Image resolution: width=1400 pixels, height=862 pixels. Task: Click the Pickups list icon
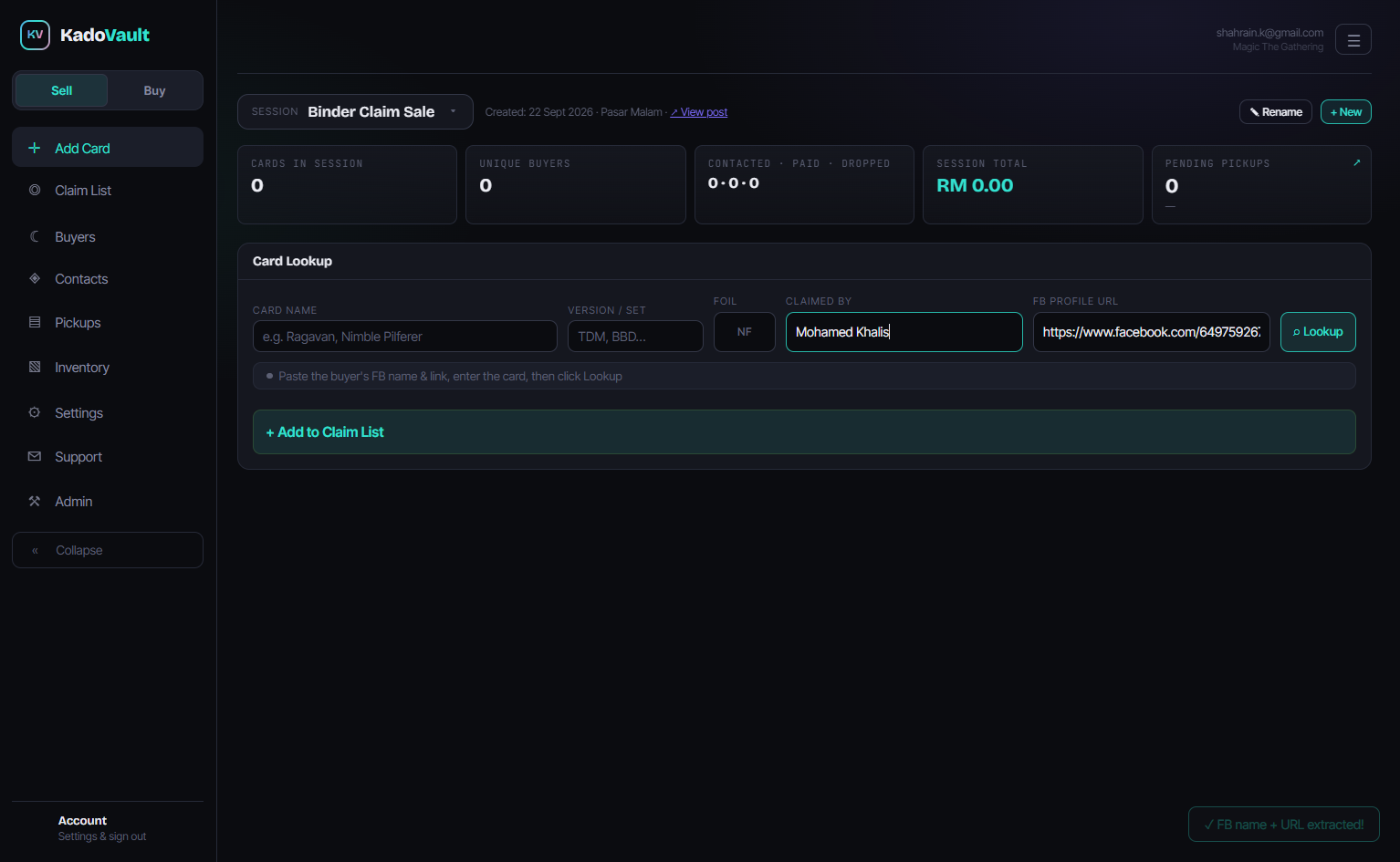35,322
